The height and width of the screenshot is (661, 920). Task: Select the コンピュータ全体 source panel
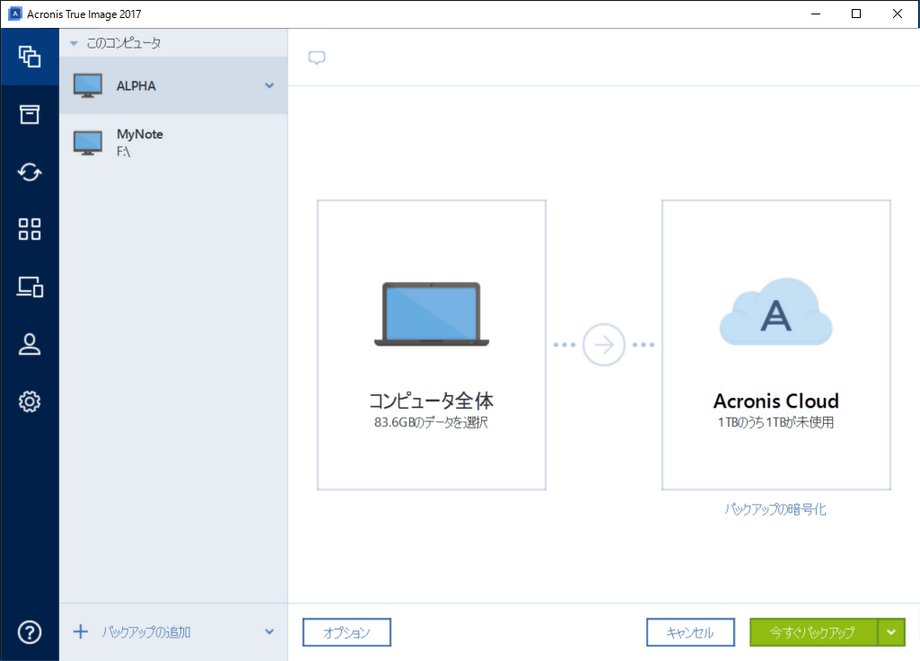pyautogui.click(x=432, y=345)
